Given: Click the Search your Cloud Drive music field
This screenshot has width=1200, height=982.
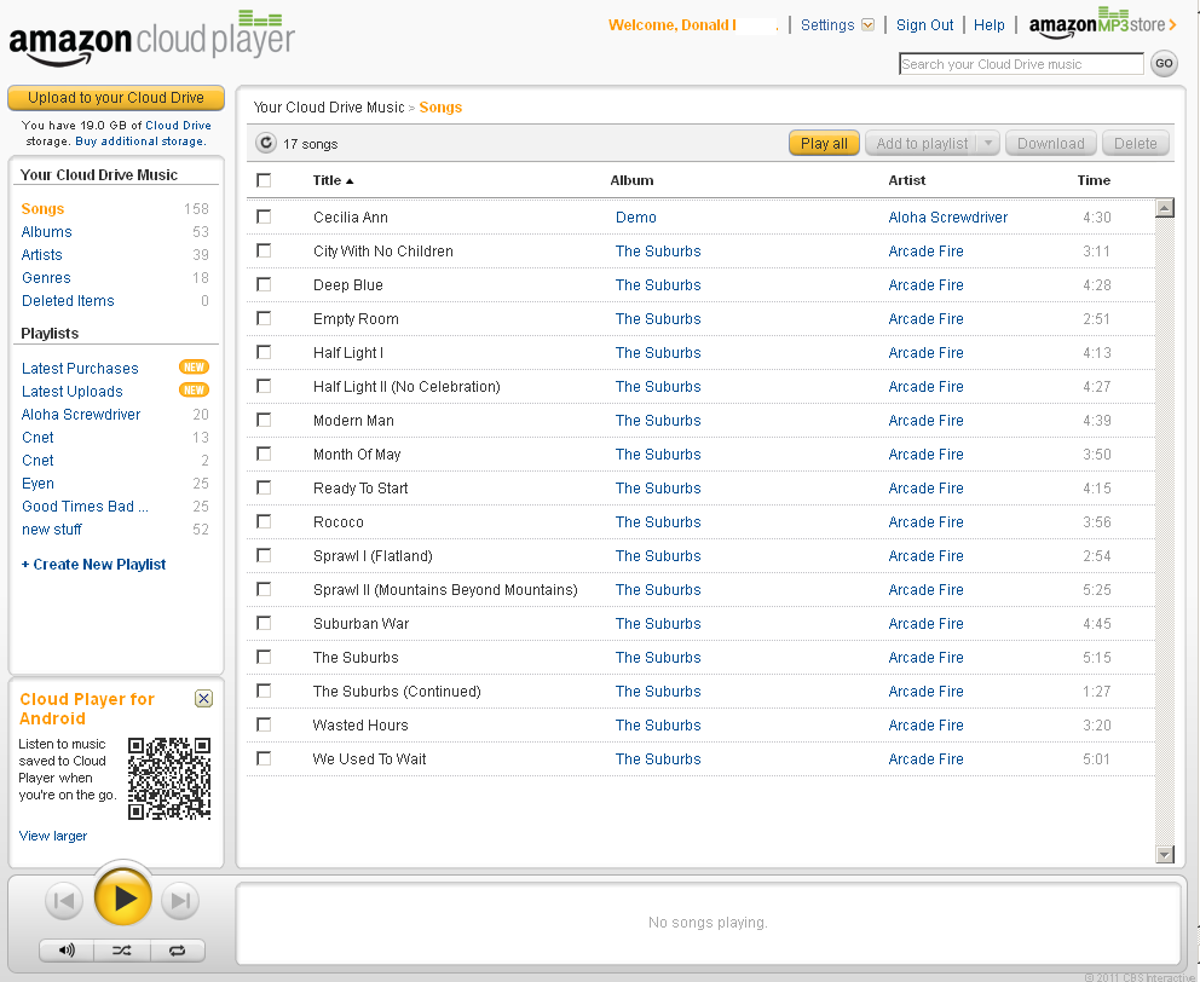Looking at the screenshot, I should click(1020, 64).
